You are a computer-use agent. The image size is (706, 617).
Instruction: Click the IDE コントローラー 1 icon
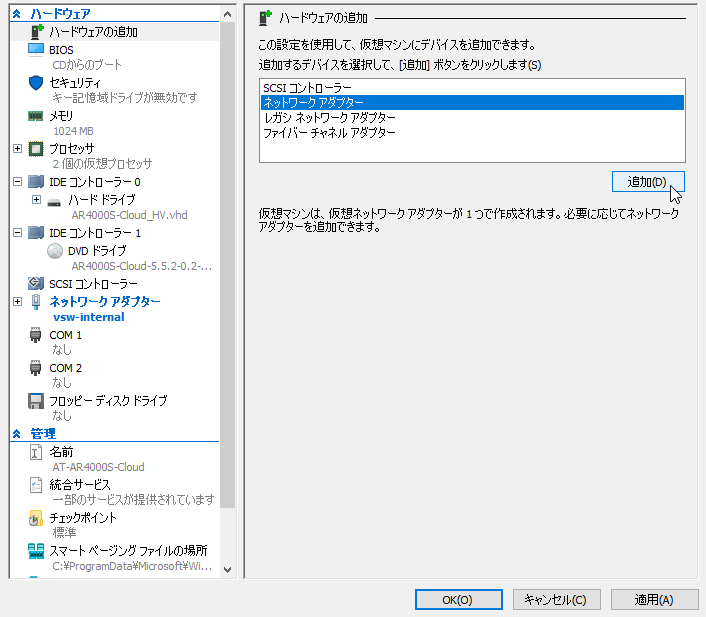36,232
